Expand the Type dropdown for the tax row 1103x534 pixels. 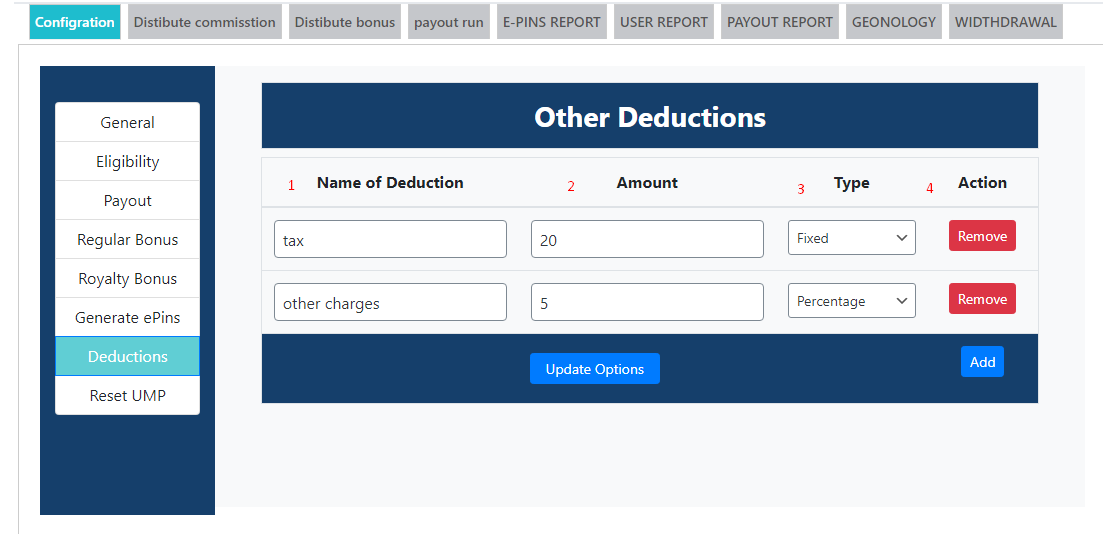coord(851,238)
